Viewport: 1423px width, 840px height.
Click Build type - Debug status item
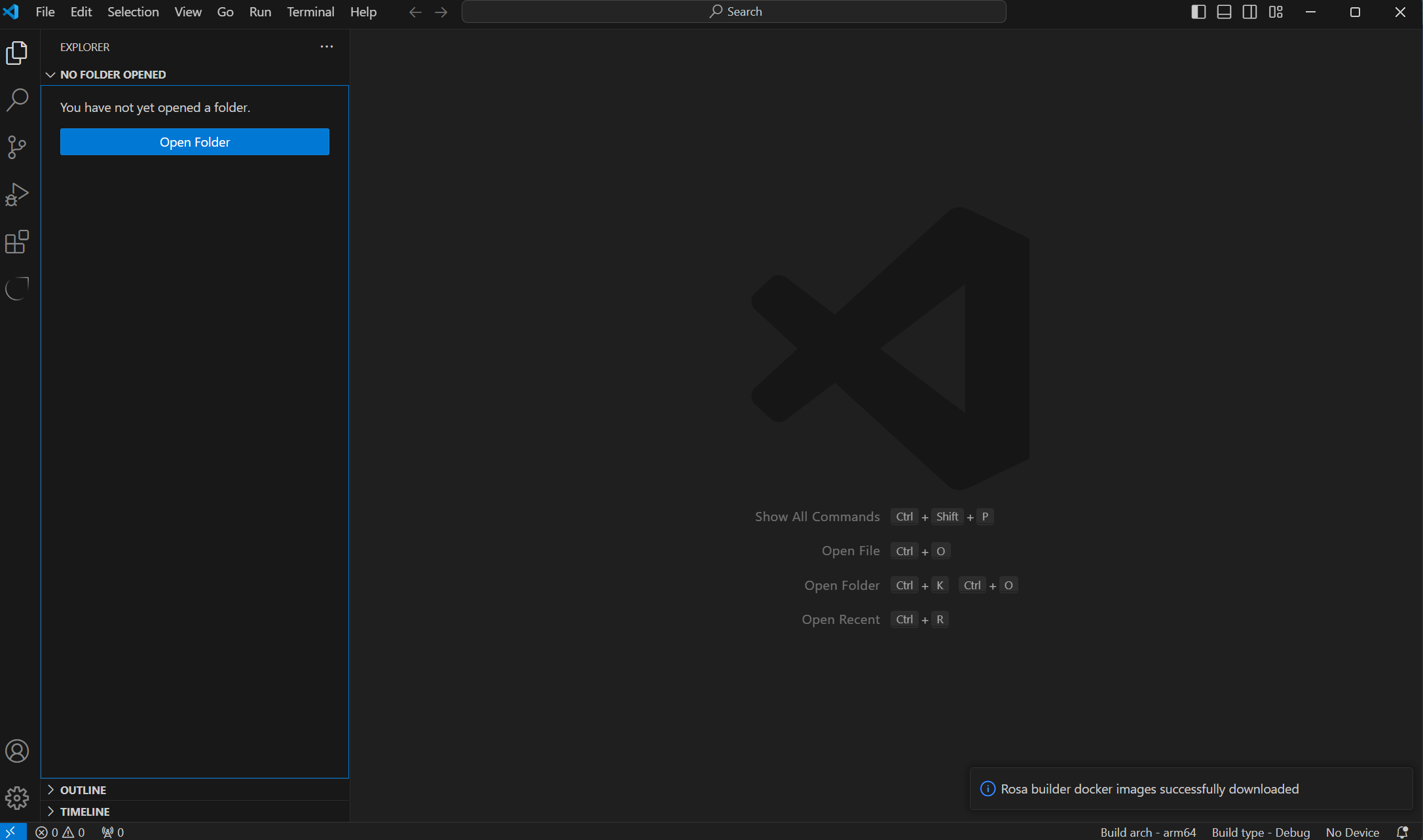pyautogui.click(x=1261, y=832)
